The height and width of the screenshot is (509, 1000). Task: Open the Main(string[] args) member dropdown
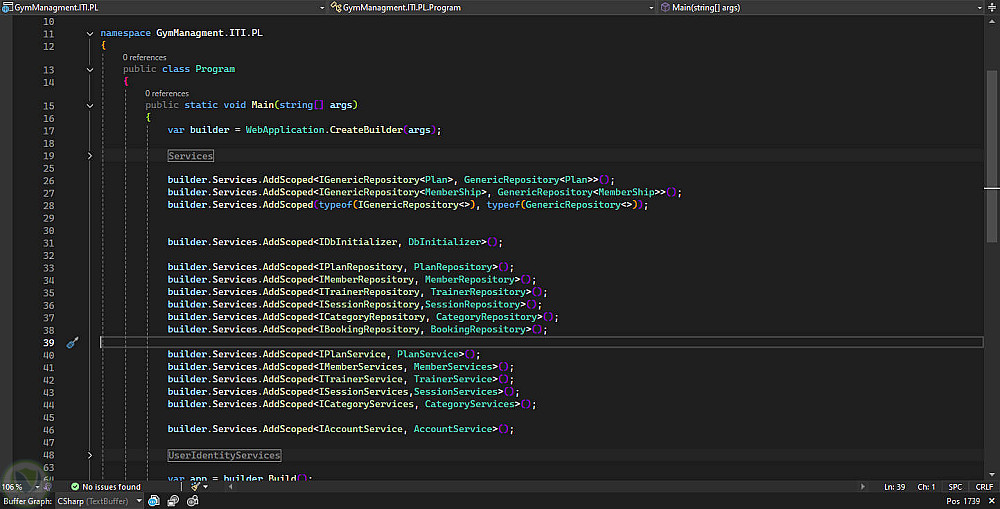coord(980,8)
